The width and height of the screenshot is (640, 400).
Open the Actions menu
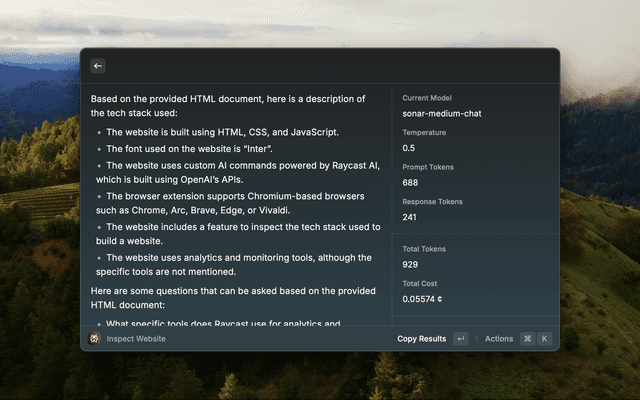tap(499, 339)
